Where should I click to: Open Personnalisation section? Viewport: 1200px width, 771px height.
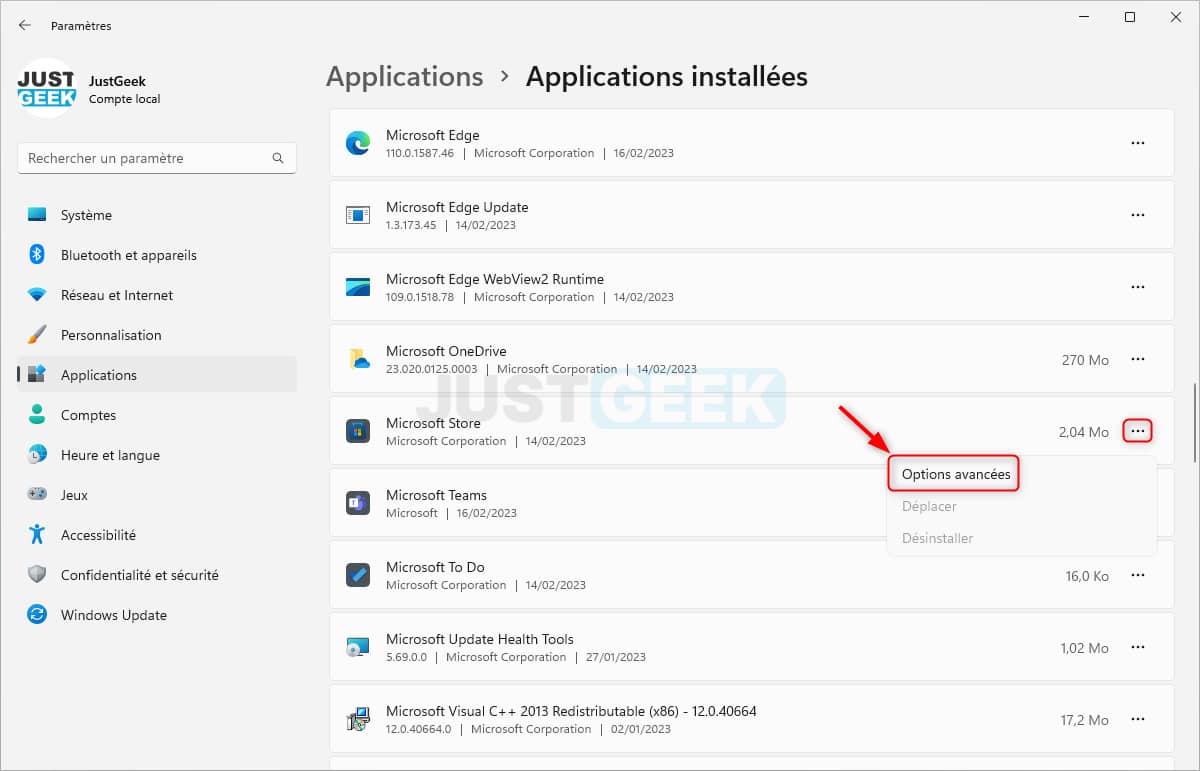pyautogui.click(x=157, y=335)
